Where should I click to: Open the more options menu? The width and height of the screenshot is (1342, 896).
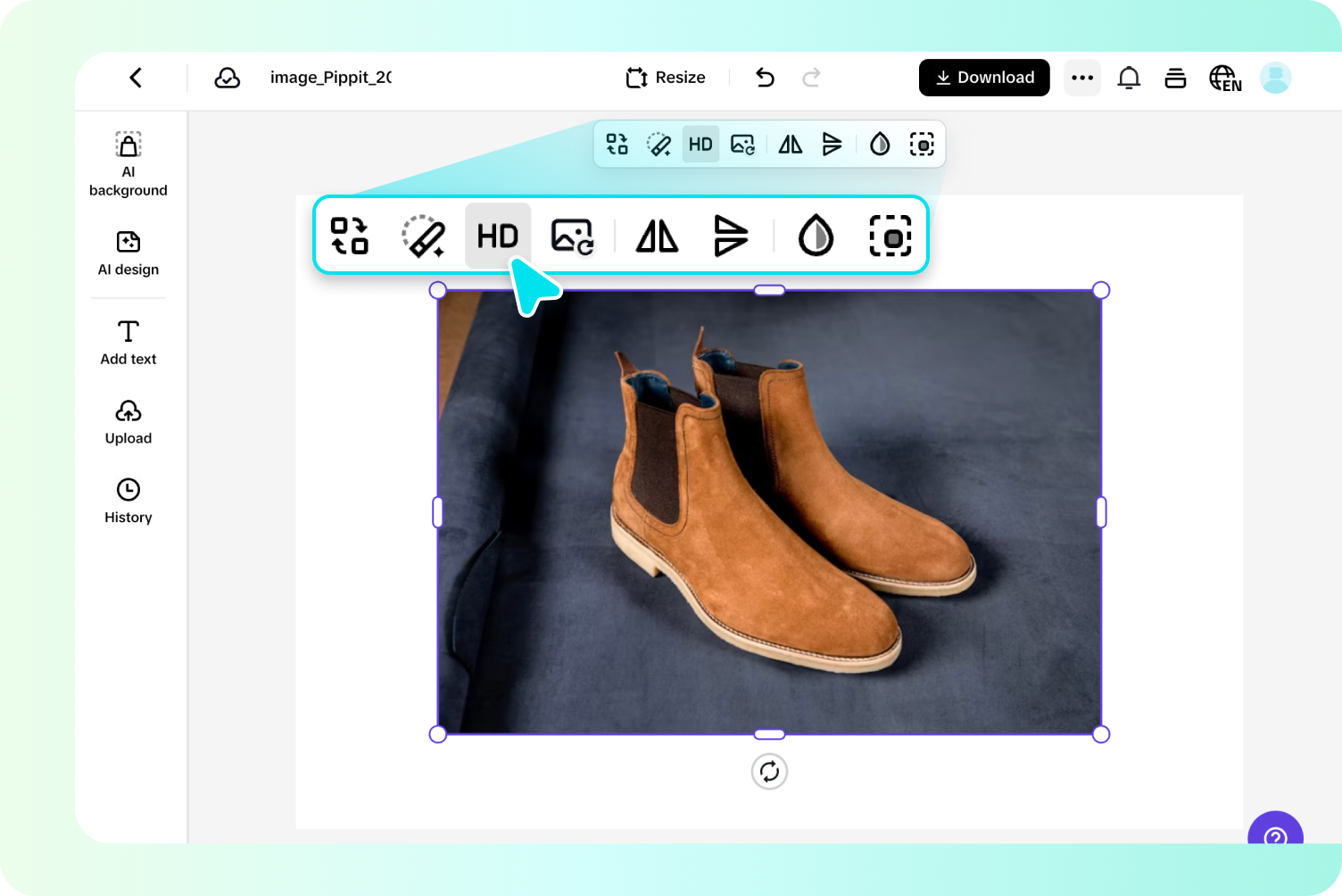(x=1082, y=78)
